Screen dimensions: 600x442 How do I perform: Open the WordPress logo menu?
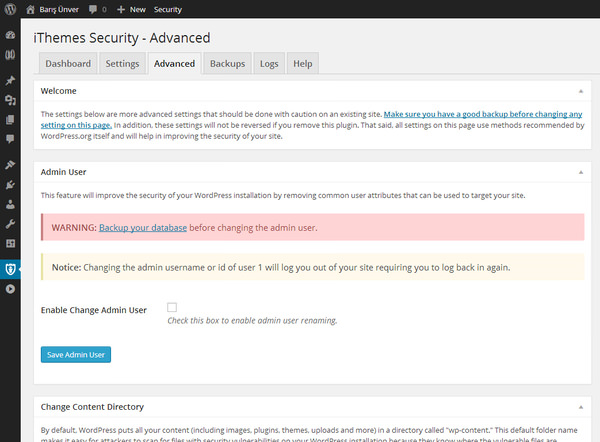click(10, 9)
